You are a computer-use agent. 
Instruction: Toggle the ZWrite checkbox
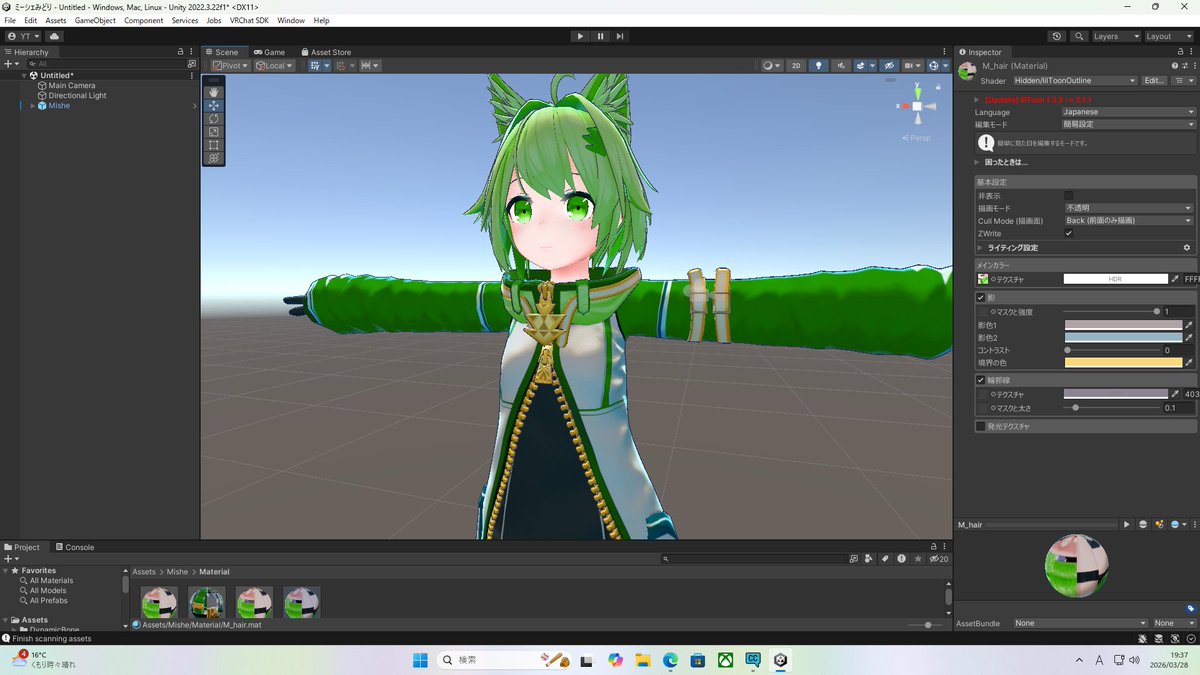point(1068,233)
